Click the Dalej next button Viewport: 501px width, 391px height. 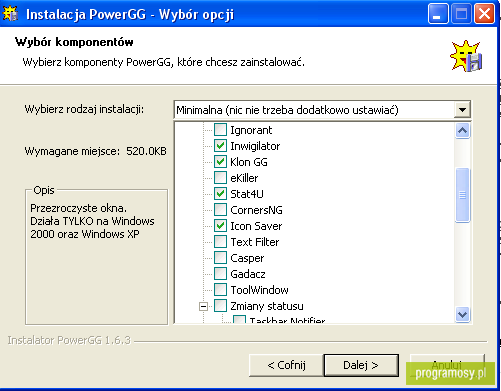point(361,365)
